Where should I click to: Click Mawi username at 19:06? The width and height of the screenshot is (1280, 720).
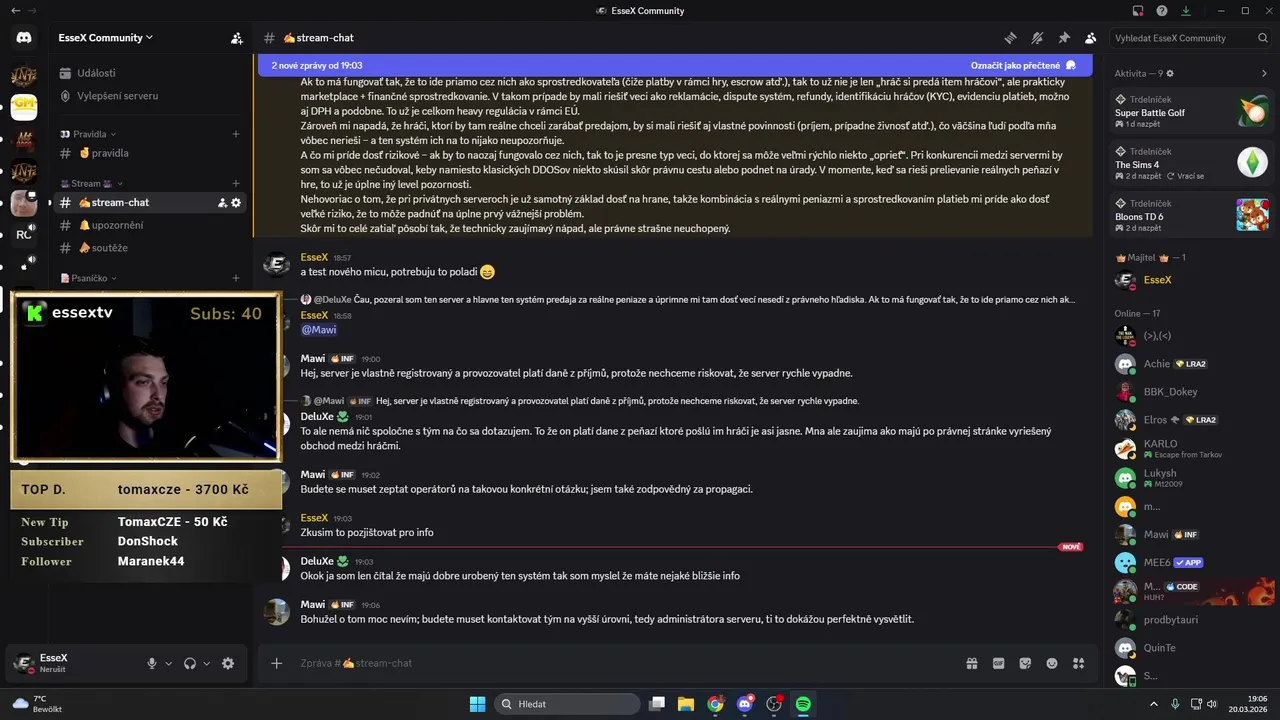point(313,605)
